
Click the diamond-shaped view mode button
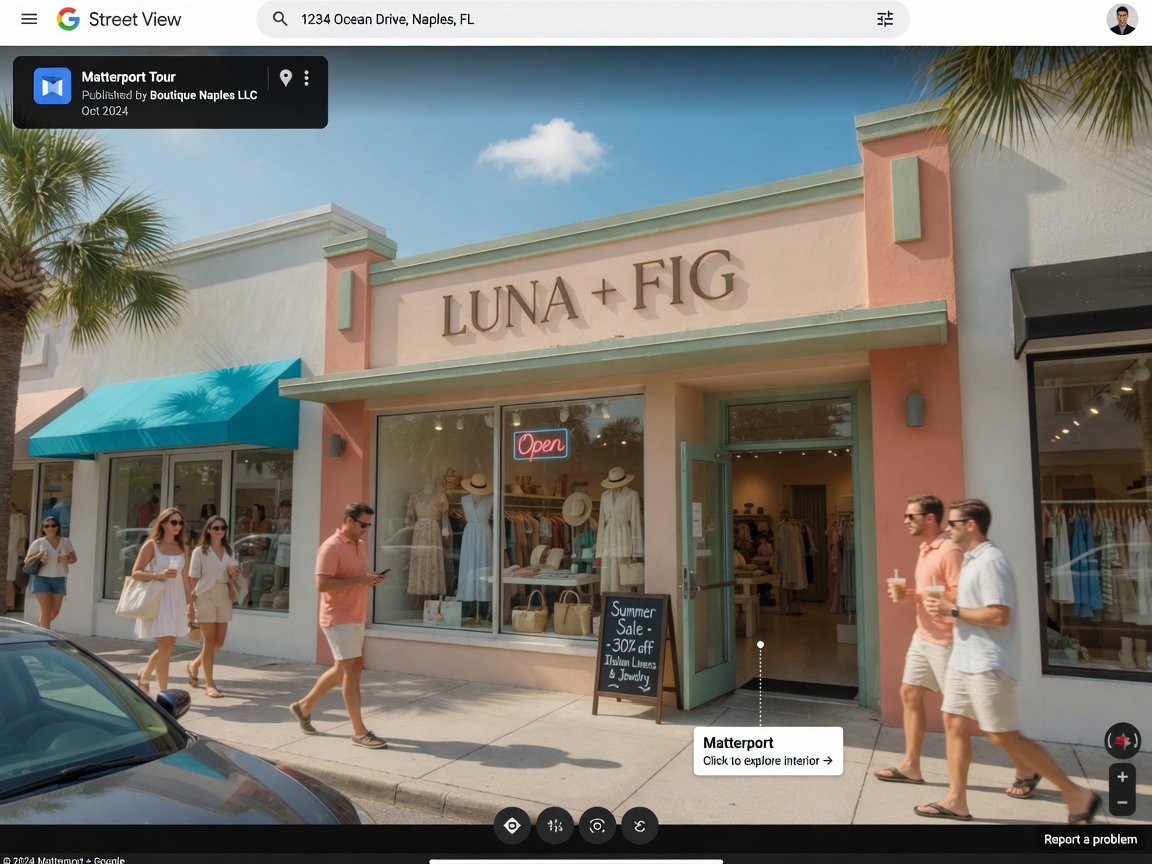(512, 826)
